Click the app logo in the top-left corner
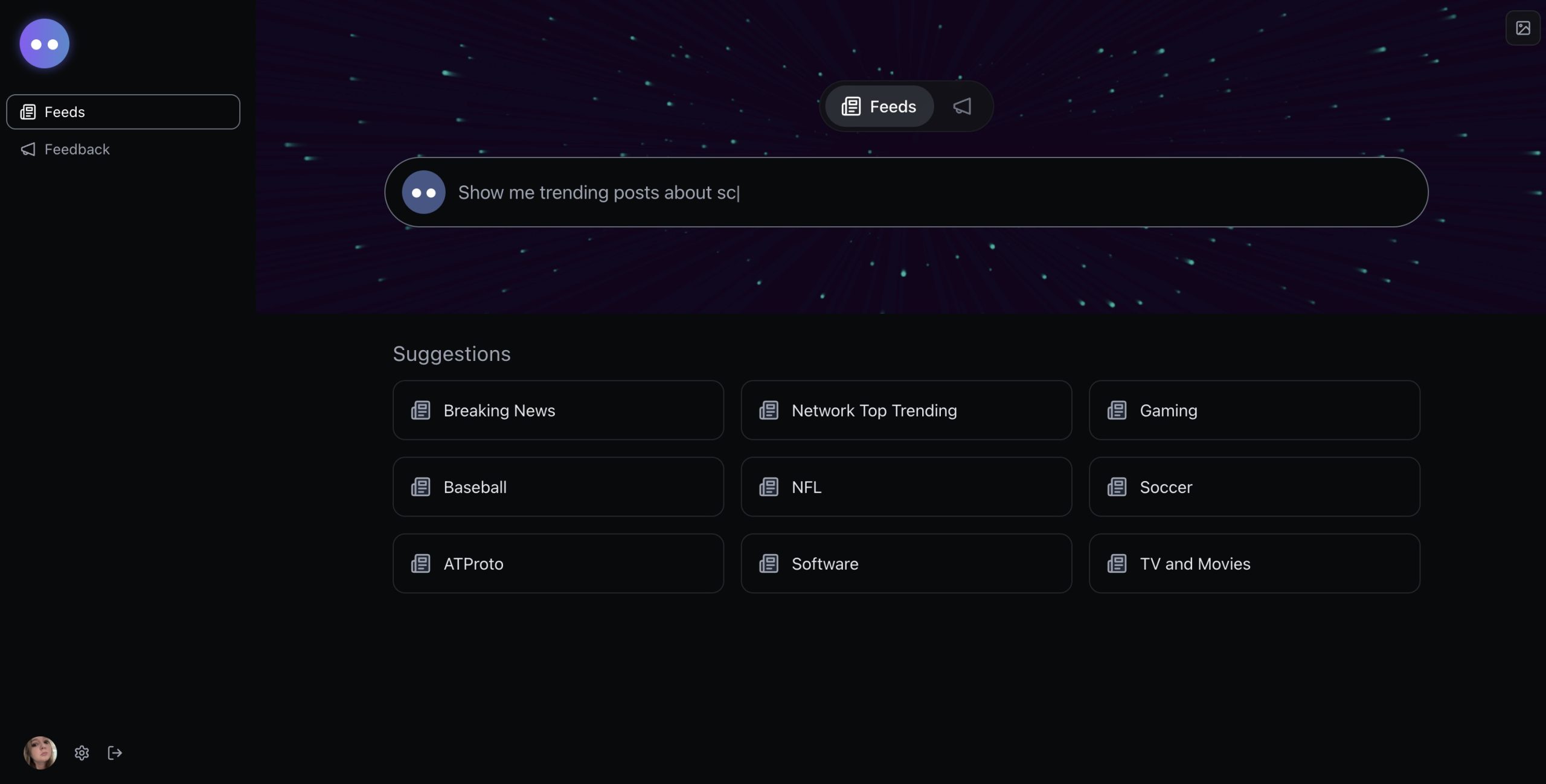This screenshot has height=784, width=1546. pos(43,43)
